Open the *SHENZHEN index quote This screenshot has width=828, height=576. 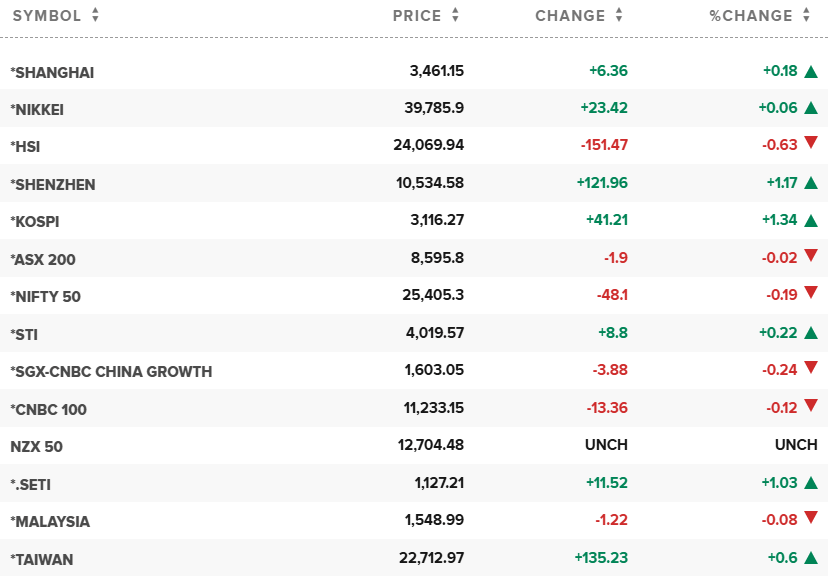point(53,184)
